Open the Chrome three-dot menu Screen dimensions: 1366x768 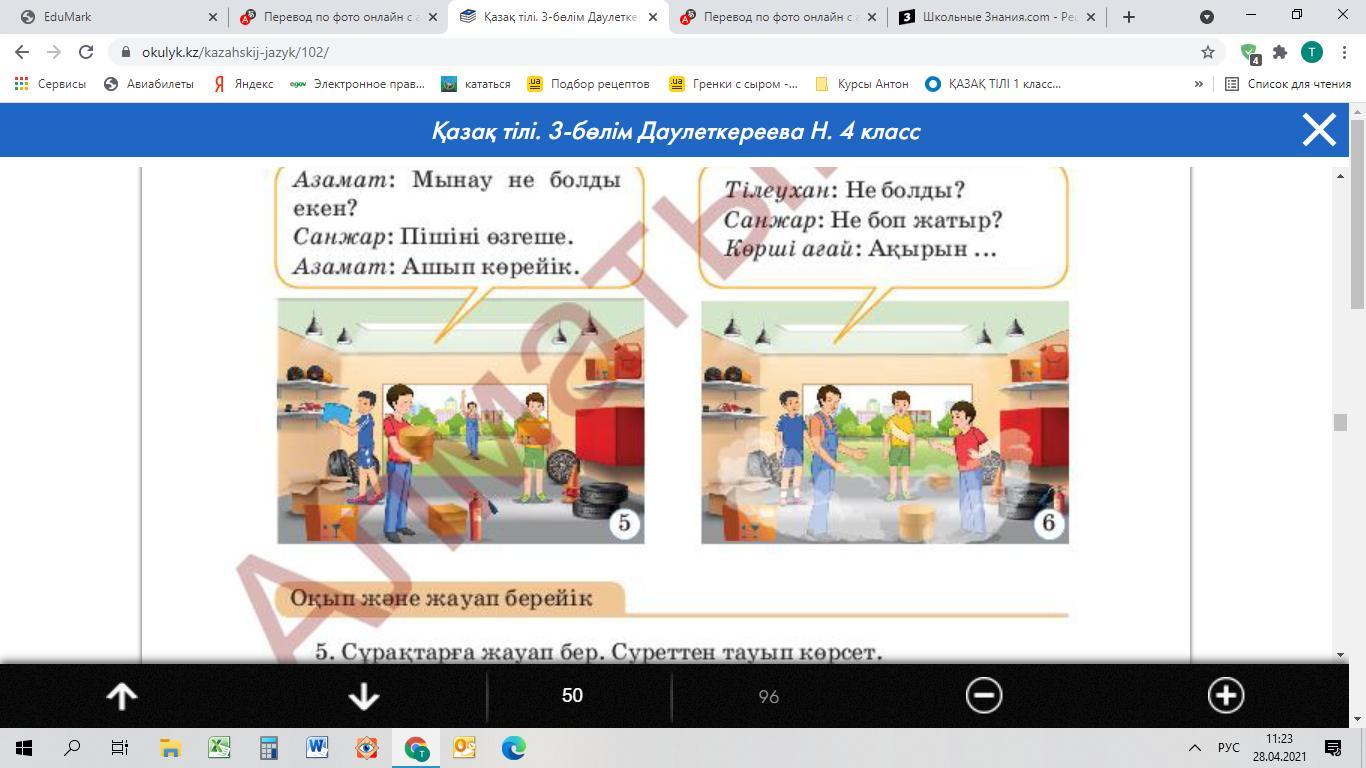1343,52
